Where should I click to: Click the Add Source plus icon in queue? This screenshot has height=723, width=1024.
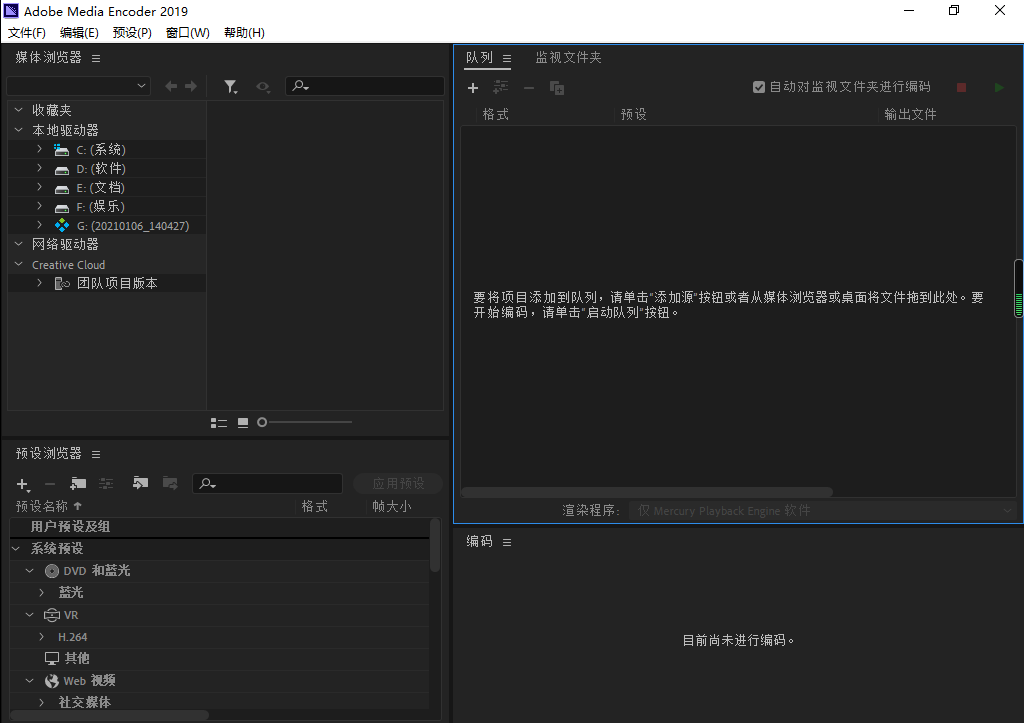473,87
